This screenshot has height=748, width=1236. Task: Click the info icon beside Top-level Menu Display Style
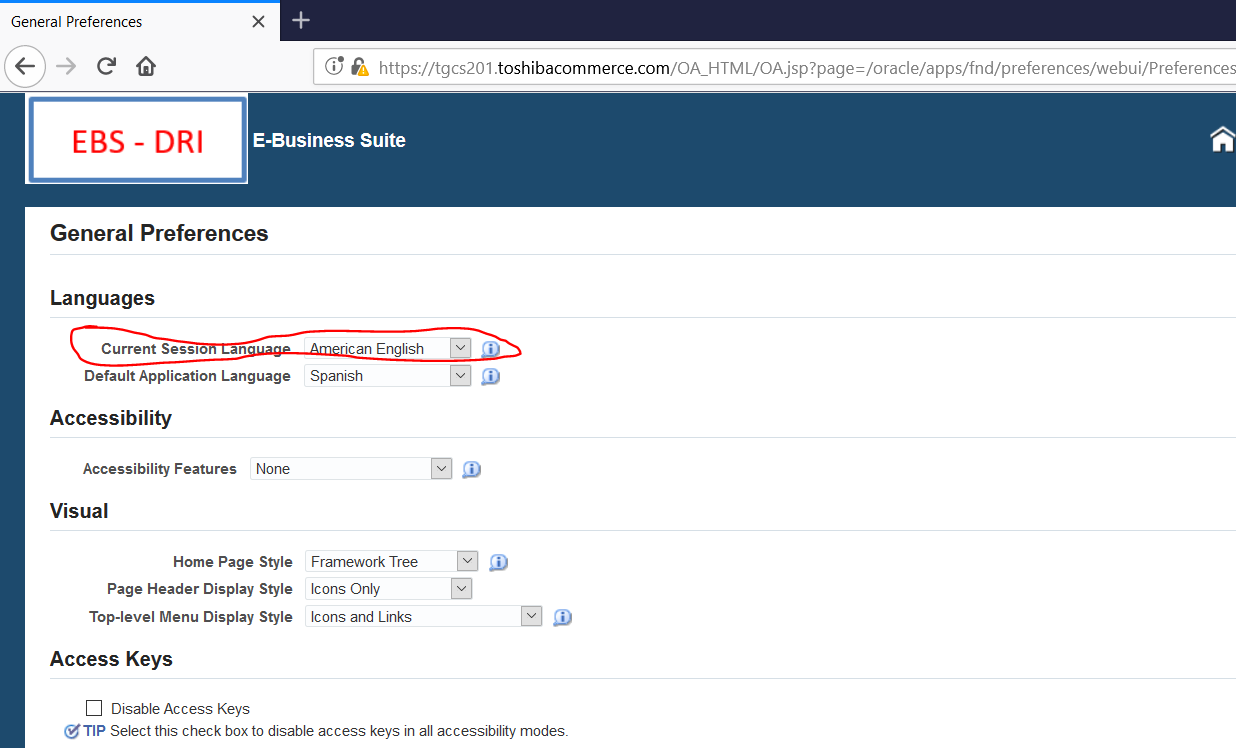562,617
